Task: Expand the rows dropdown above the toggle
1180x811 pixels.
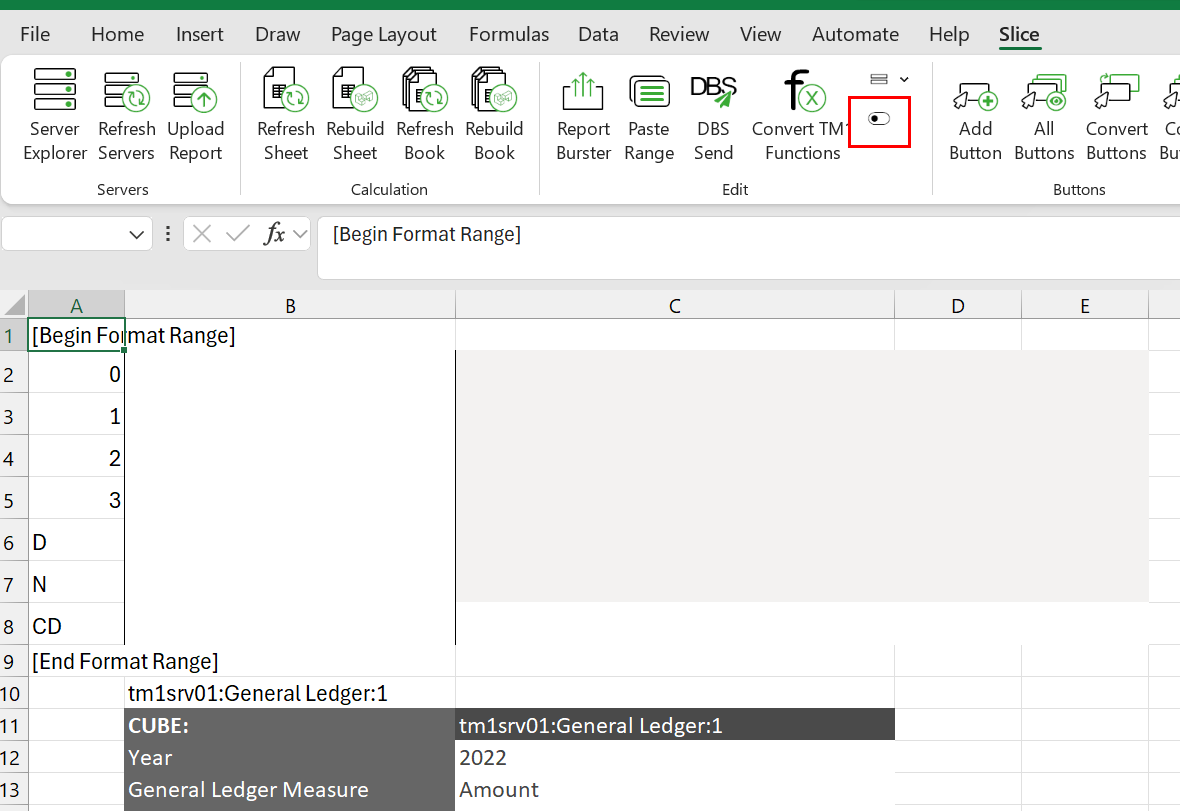Action: pyautogui.click(x=890, y=79)
